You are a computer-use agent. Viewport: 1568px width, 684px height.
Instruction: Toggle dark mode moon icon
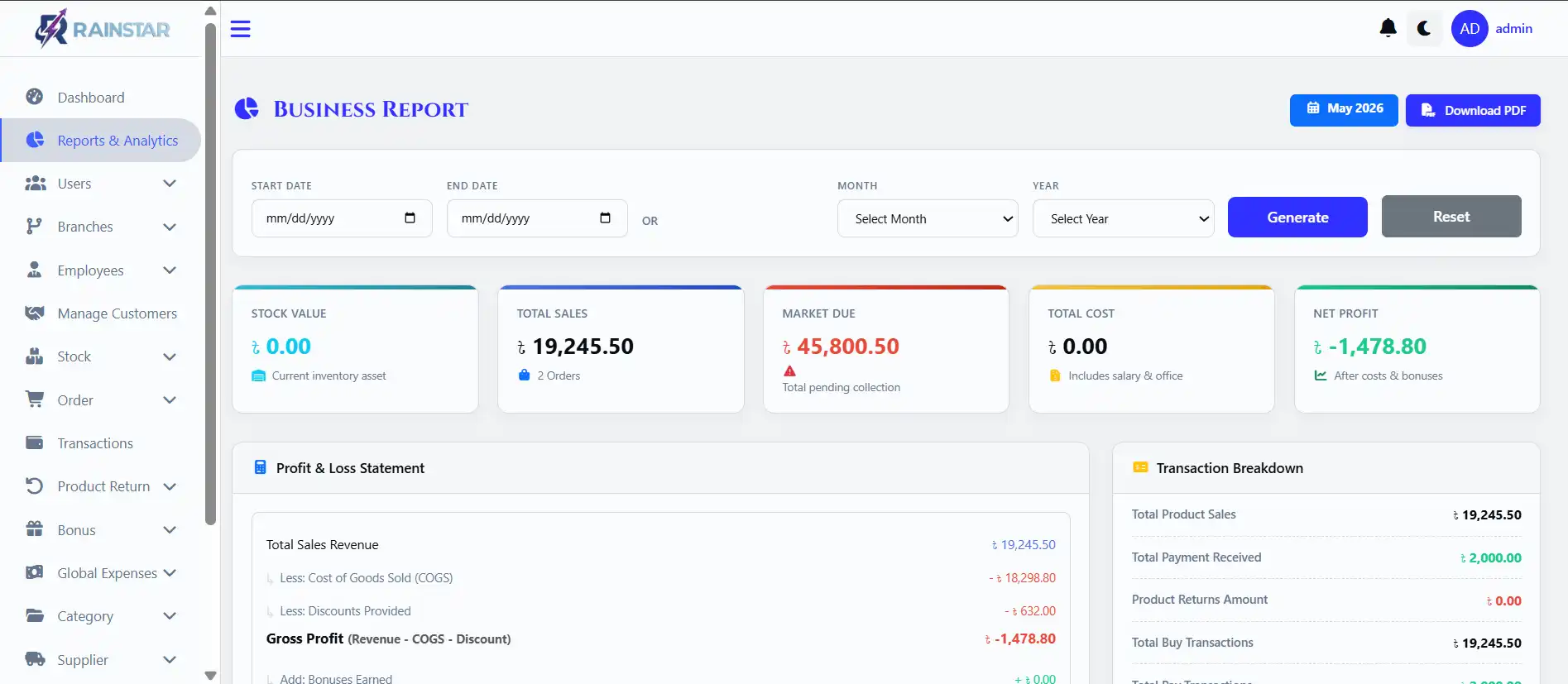[1424, 28]
